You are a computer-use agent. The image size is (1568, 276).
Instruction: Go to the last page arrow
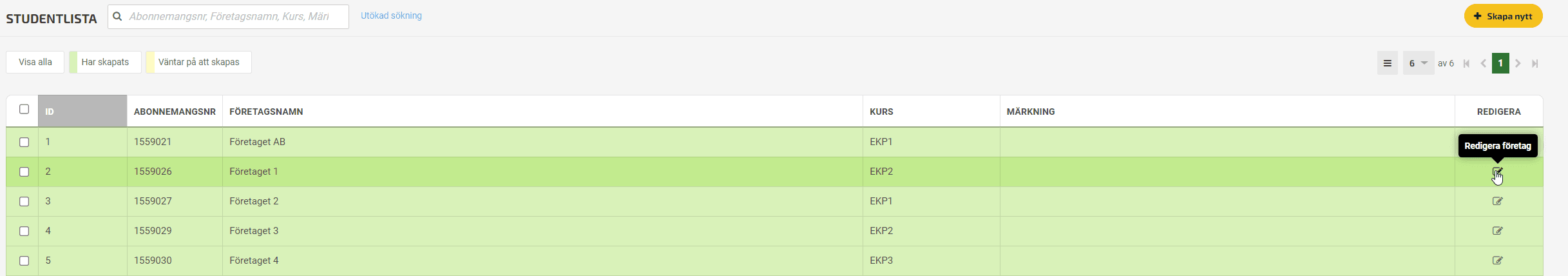pyautogui.click(x=1535, y=63)
